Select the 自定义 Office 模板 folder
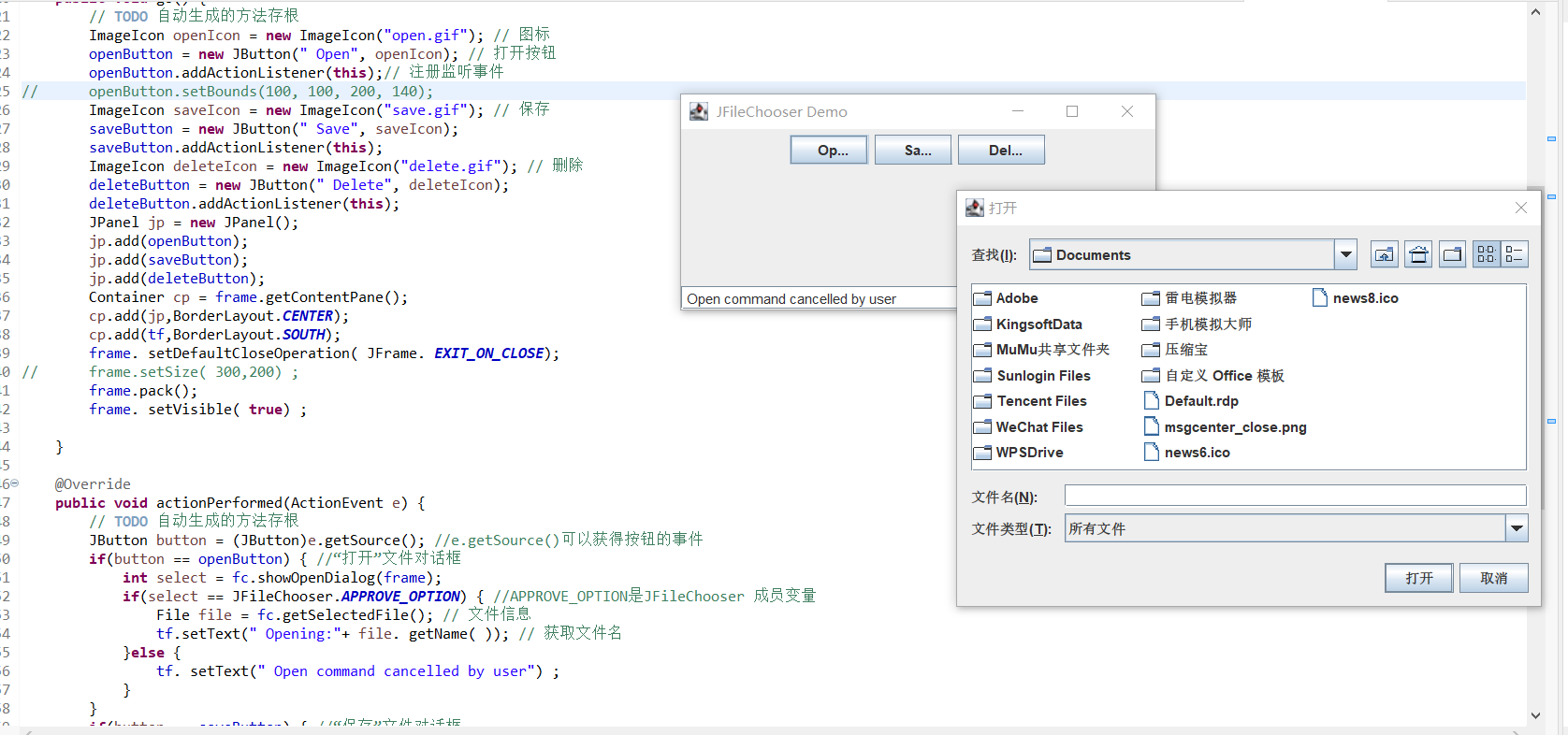 [1213, 376]
